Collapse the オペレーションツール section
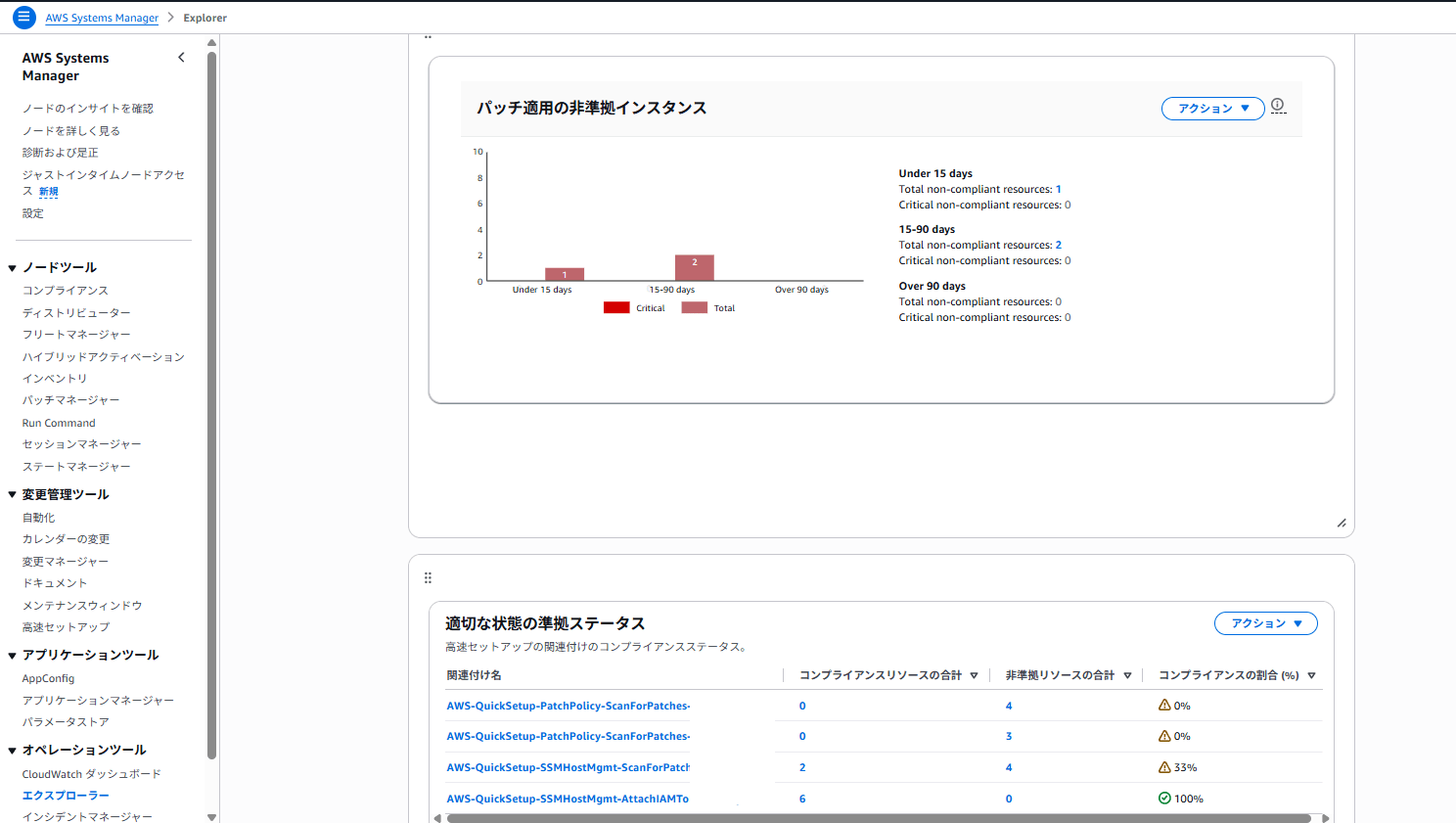The height and width of the screenshot is (823, 1456). click(12, 751)
